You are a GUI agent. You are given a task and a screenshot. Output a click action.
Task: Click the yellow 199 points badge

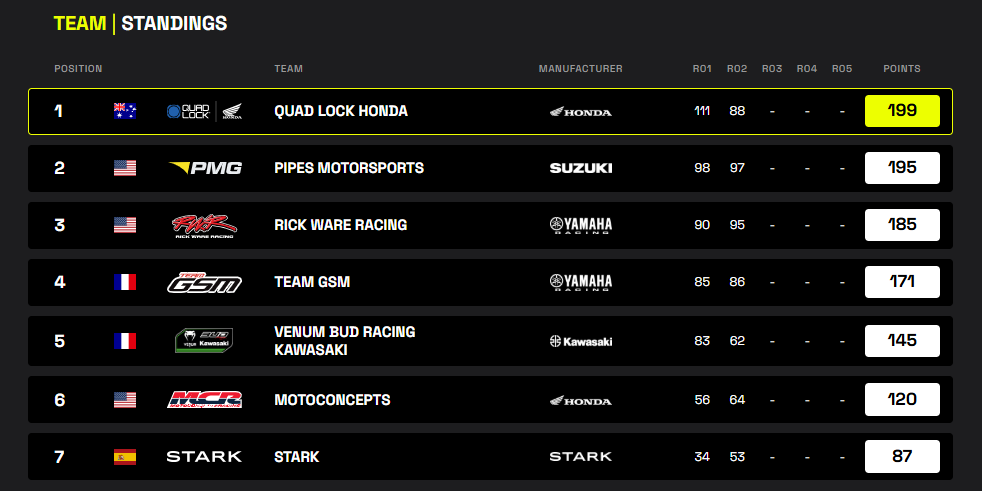902,111
